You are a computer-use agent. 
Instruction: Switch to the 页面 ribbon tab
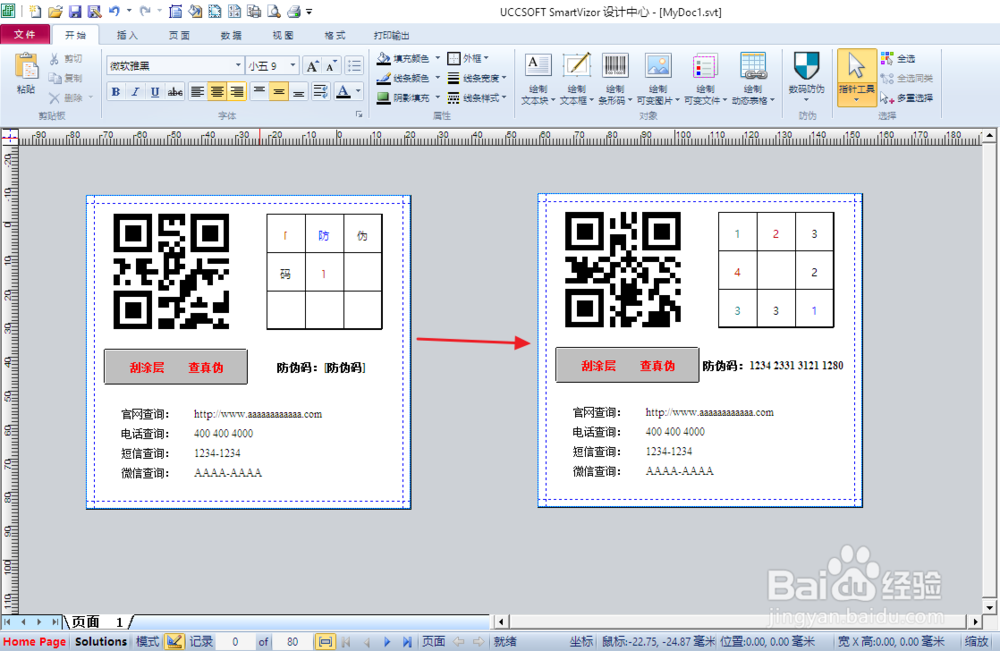179,35
